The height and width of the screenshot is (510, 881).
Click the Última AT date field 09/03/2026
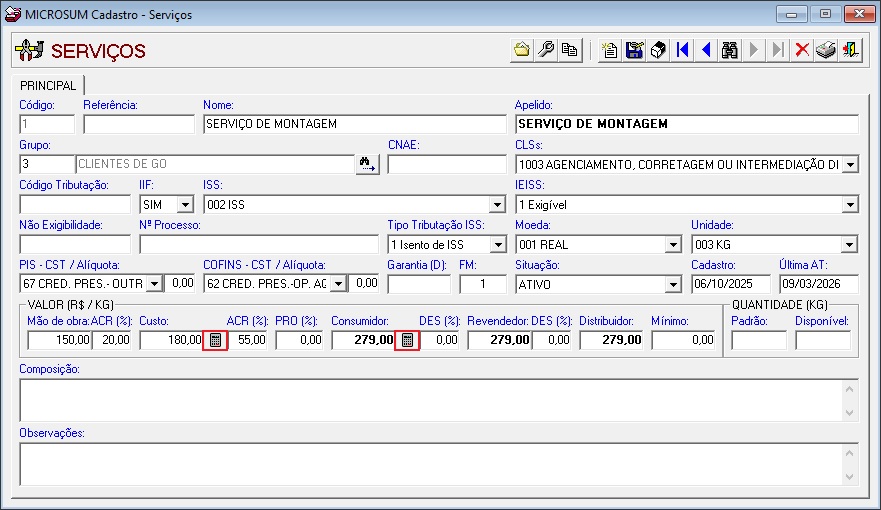pyautogui.click(x=819, y=284)
